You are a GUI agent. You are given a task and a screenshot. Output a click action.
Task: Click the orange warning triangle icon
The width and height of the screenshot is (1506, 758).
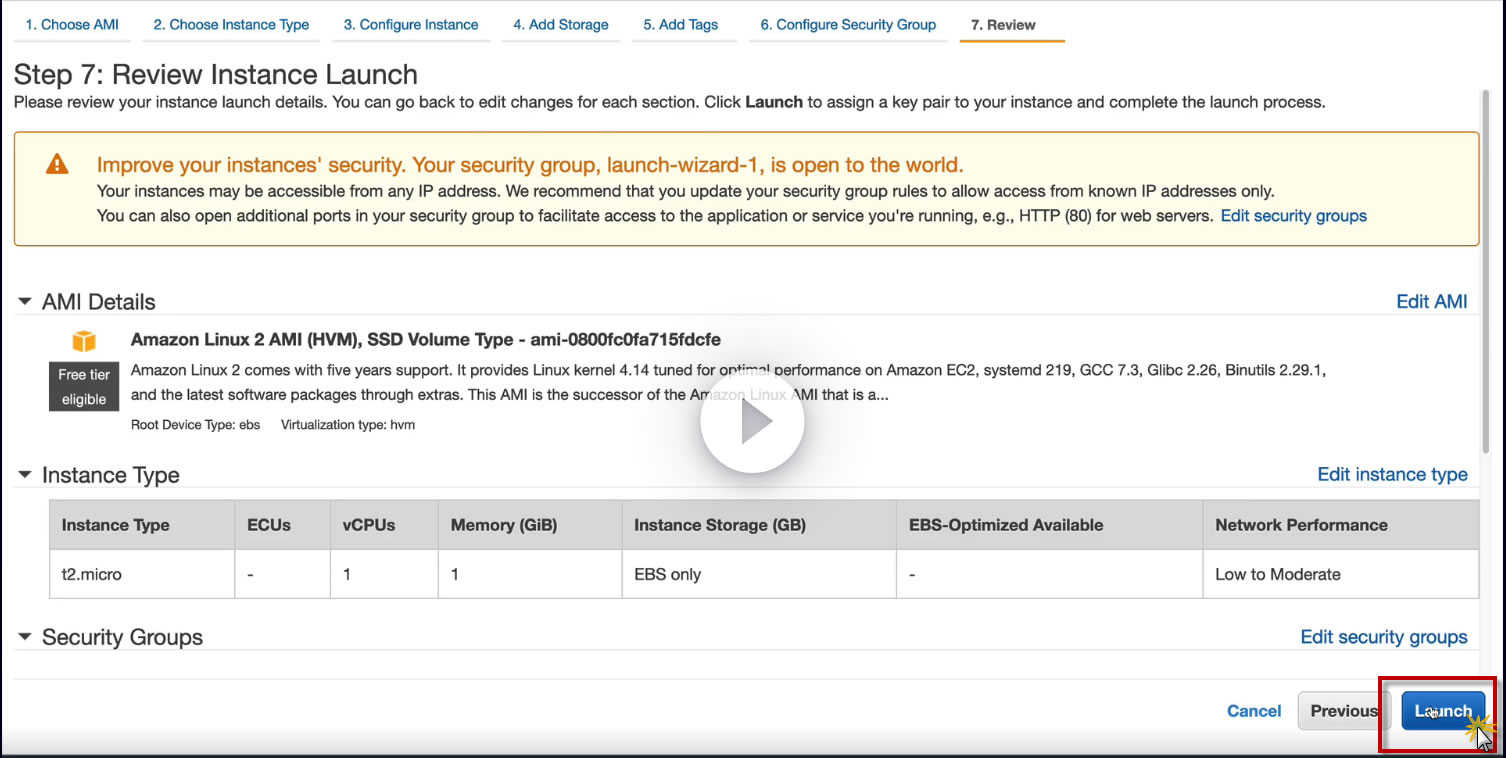[x=57, y=165]
